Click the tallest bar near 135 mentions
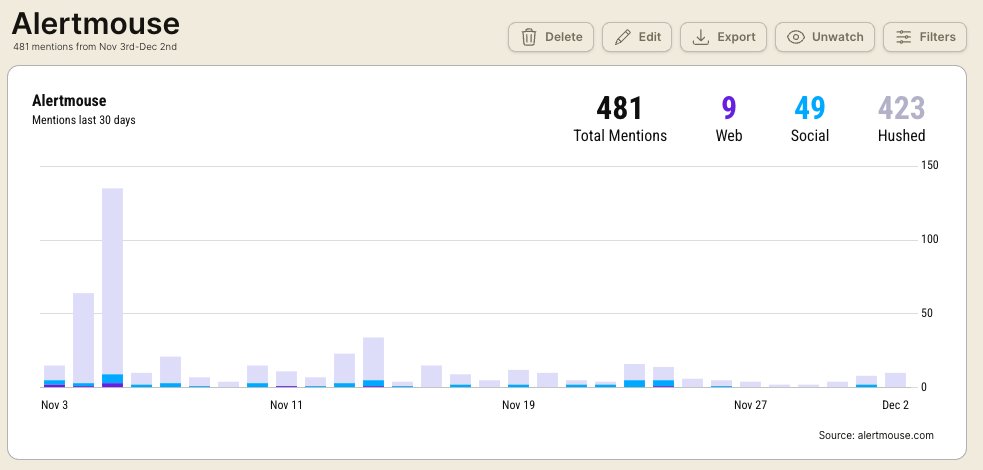 [112, 288]
